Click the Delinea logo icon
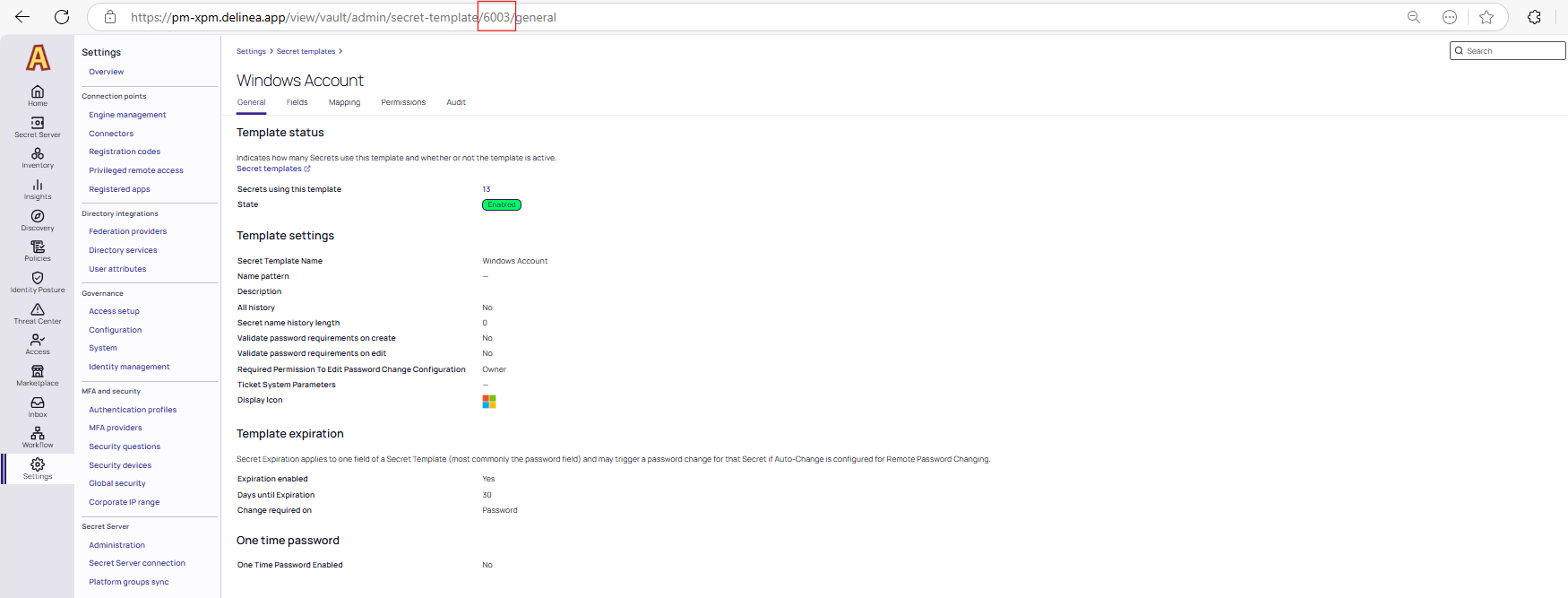 [x=38, y=57]
